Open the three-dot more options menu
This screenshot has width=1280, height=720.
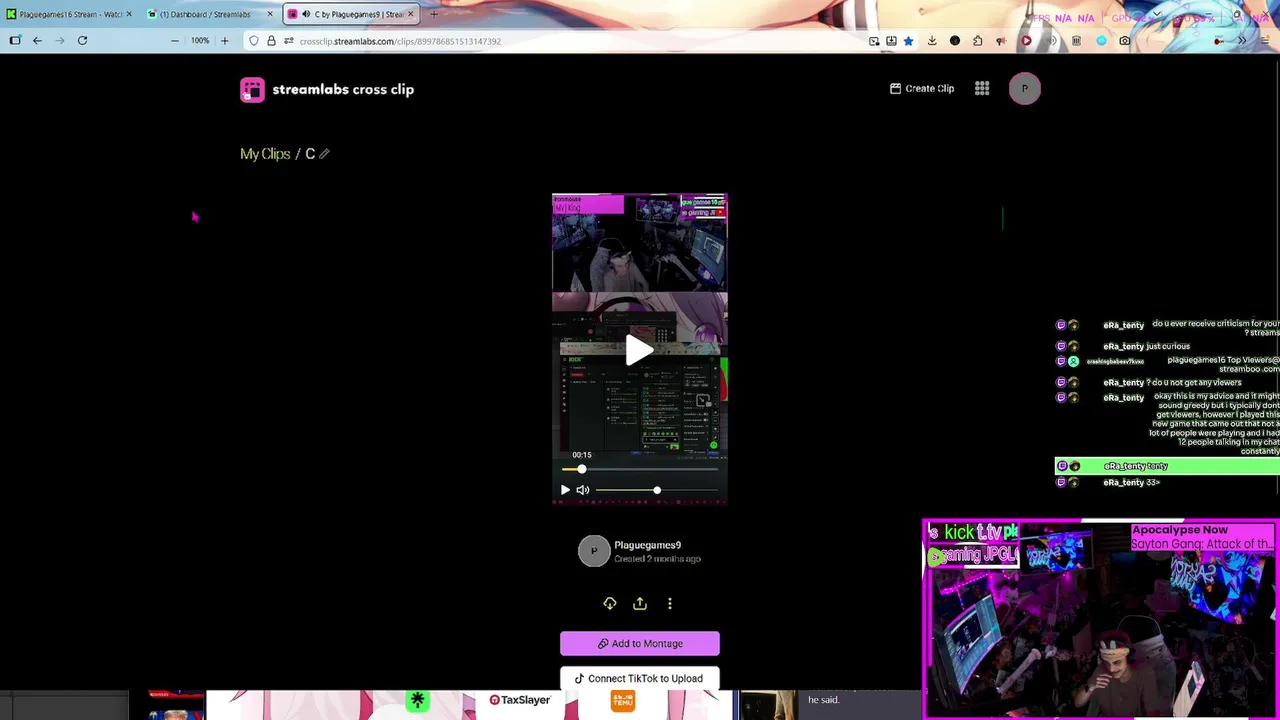click(670, 604)
